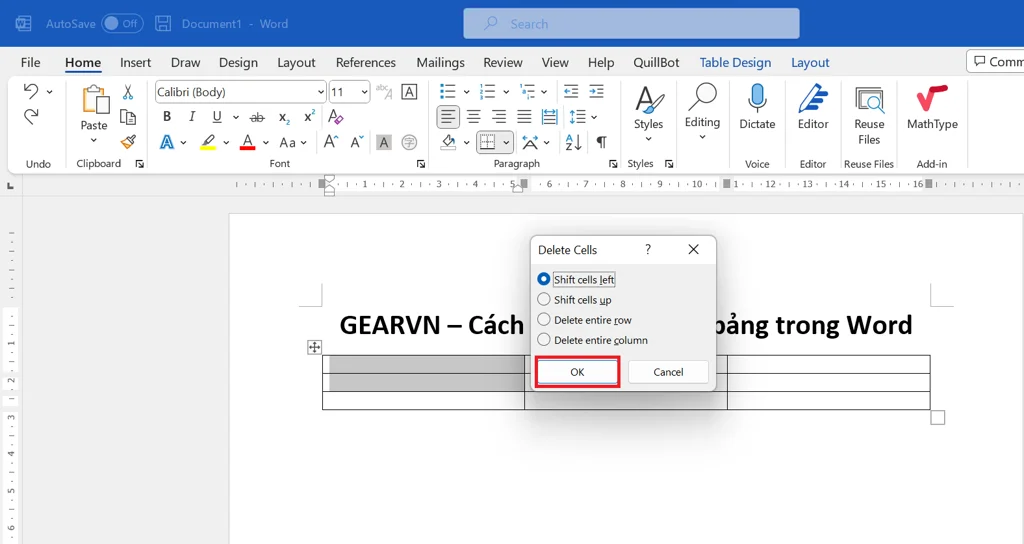Apply italic formatting
1024x544 pixels.
(x=192, y=117)
